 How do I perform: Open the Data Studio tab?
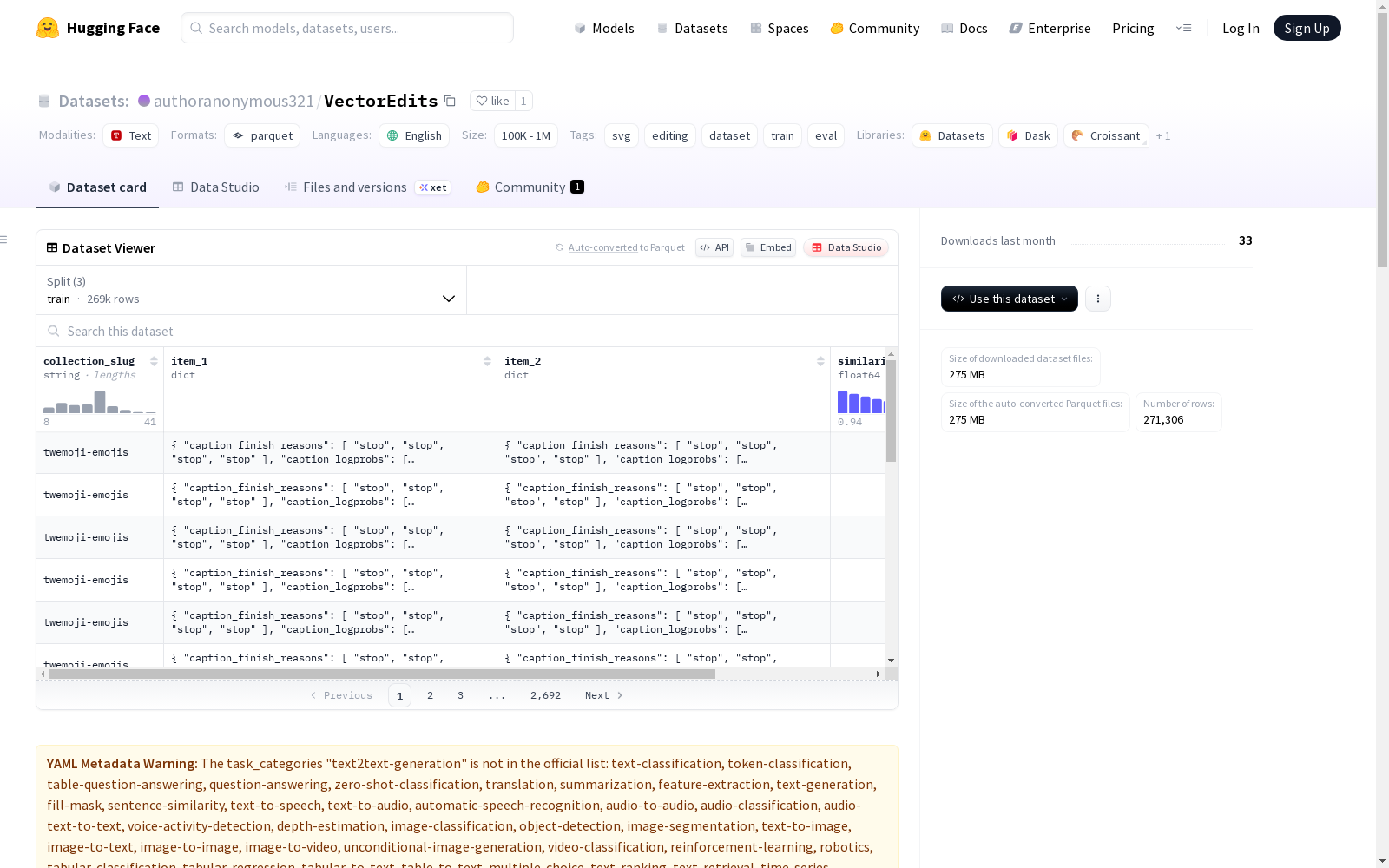pyautogui.click(x=215, y=187)
